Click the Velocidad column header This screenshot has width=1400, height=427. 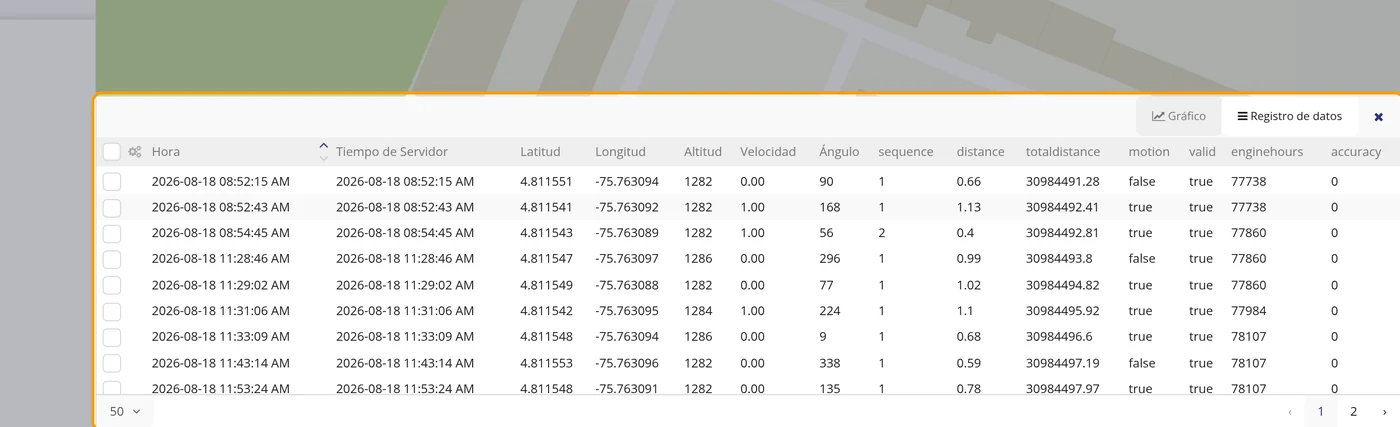[x=768, y=152]
